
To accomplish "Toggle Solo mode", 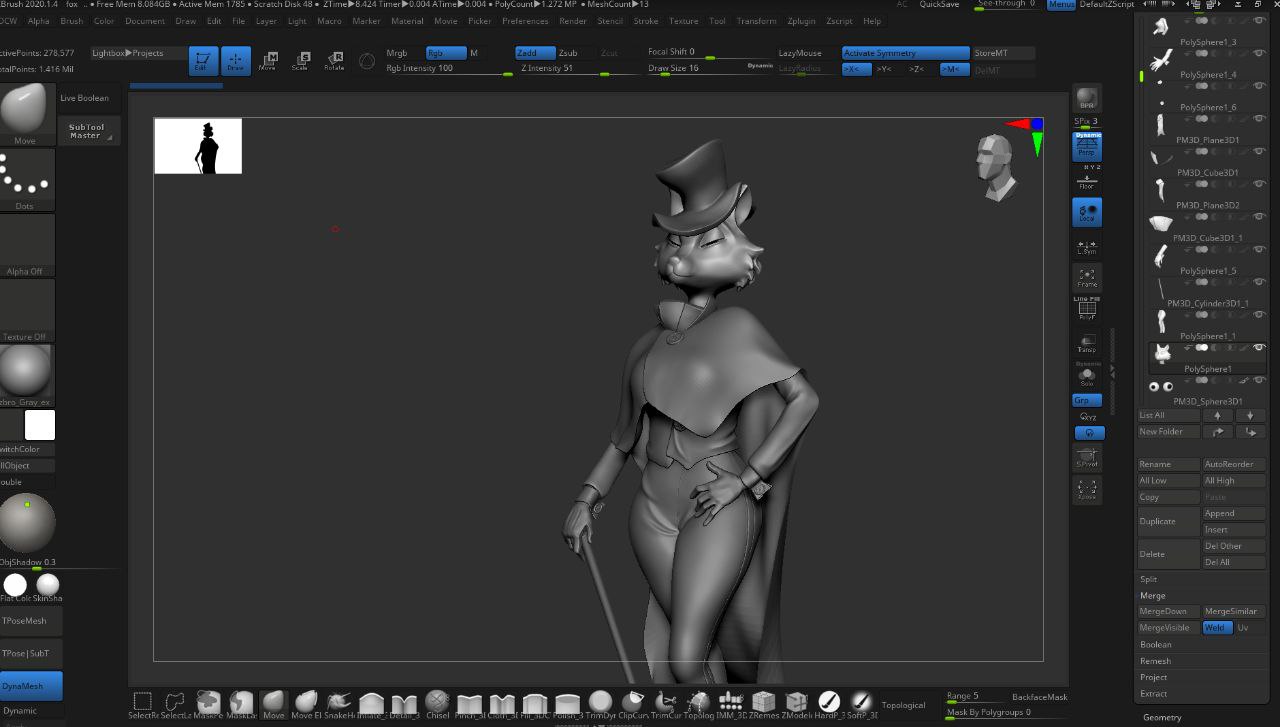I will [x=1087, y=375].
